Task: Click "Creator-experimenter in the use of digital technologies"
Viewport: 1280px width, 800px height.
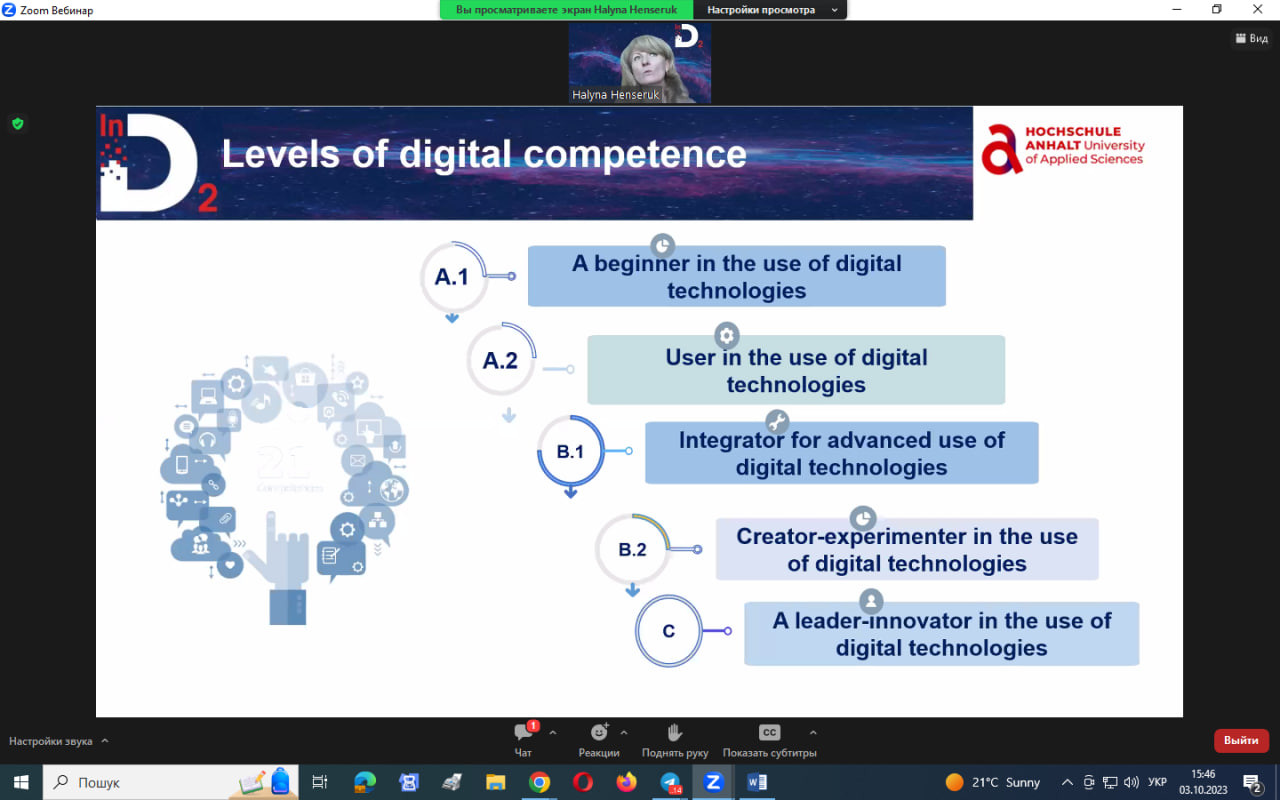Action: tap(907, 550)
